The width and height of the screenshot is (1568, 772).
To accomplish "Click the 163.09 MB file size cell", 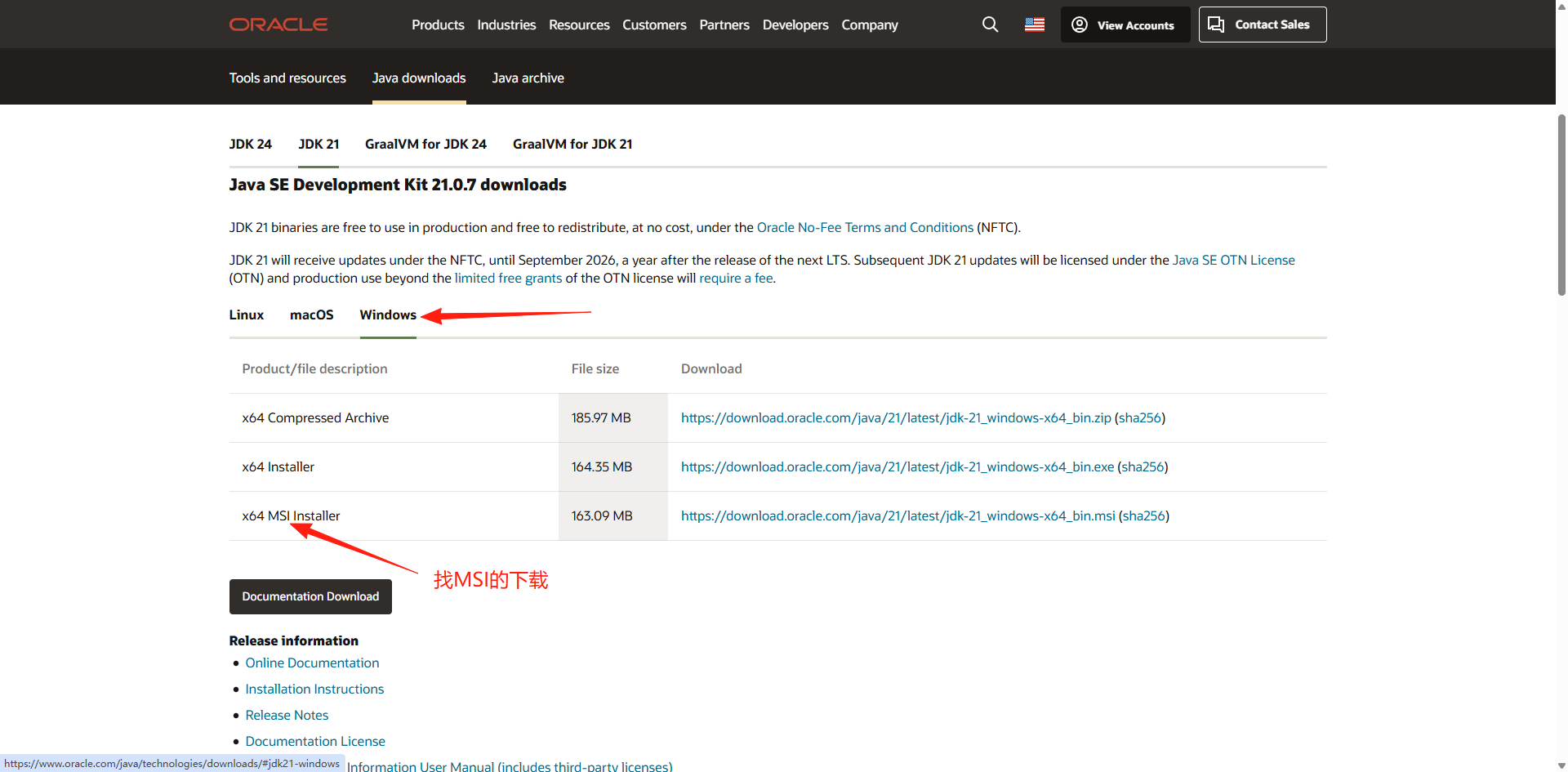I will (x=613, y=515).
